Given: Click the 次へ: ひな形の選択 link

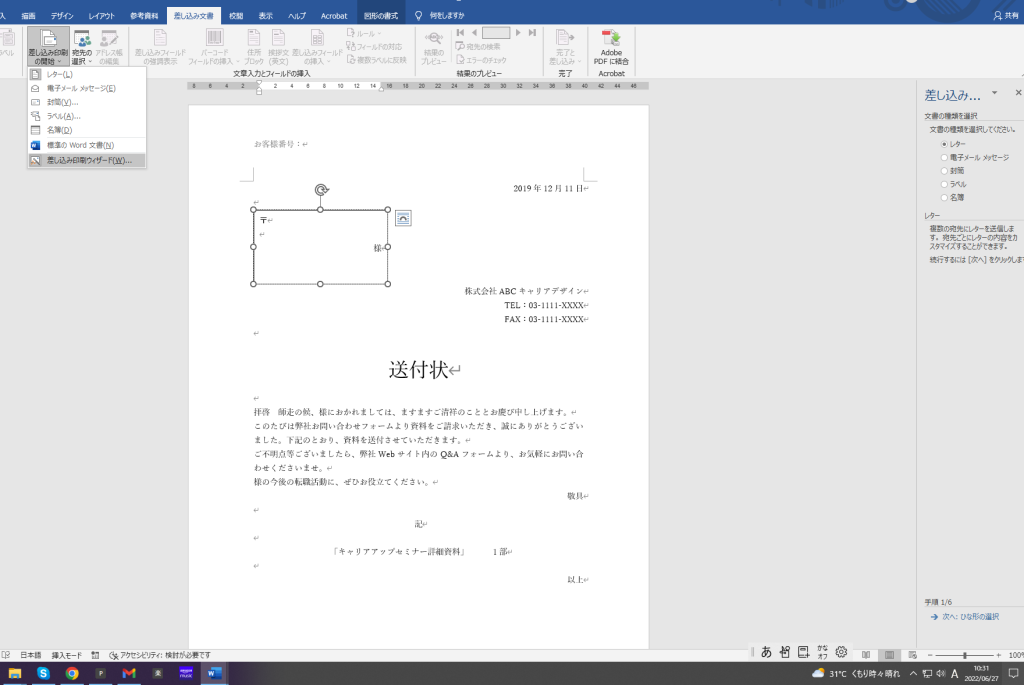Looking at the screenshot, I should pyautogui.click(x=970, y=617).
